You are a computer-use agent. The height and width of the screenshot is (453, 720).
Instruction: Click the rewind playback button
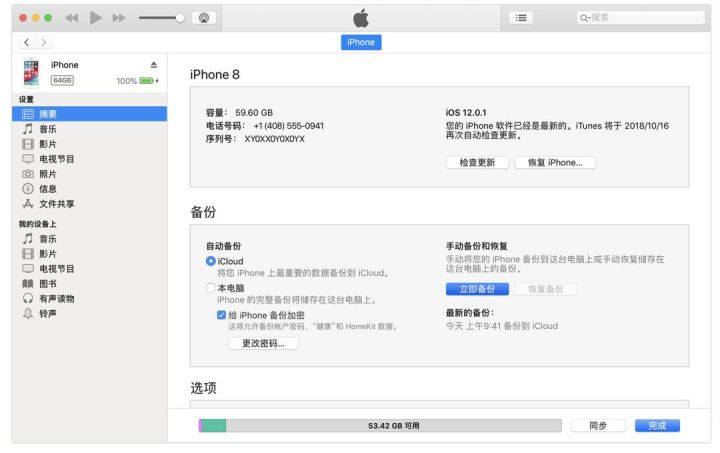point(72,18)
